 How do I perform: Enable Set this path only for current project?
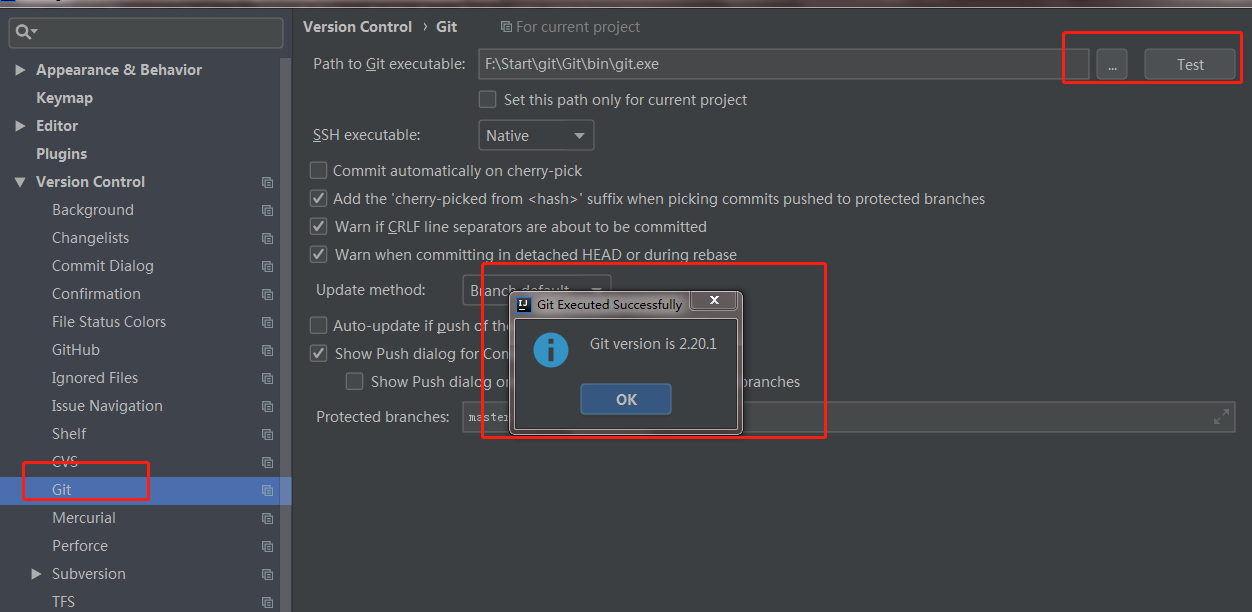[x=488, y=100]
